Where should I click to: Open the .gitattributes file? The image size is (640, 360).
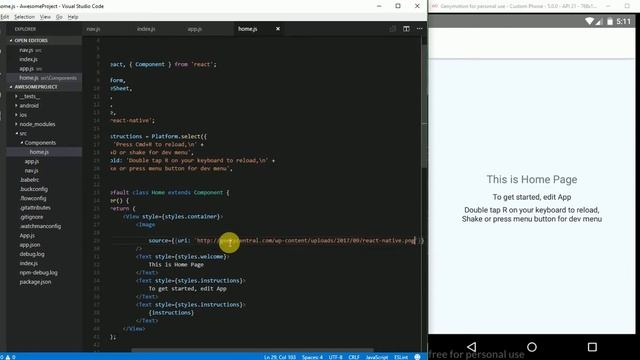coord(35,208)
